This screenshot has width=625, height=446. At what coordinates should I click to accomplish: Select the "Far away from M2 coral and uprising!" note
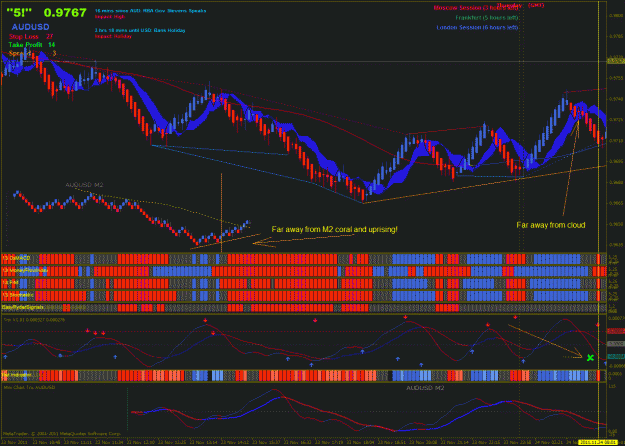(334, 230)
